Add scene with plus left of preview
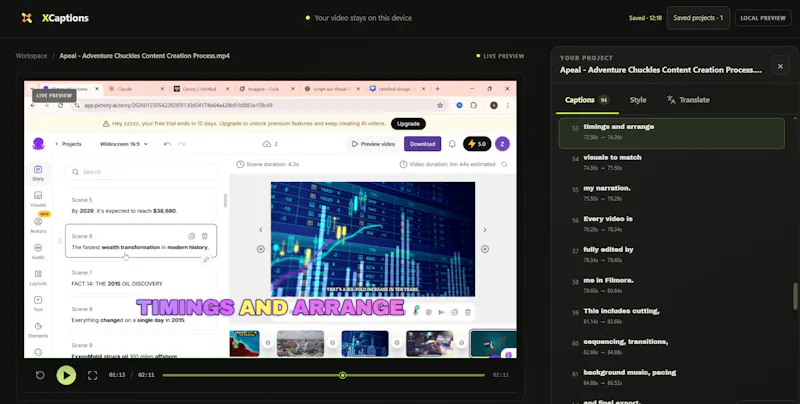800x404 pixels. (261, 249)
